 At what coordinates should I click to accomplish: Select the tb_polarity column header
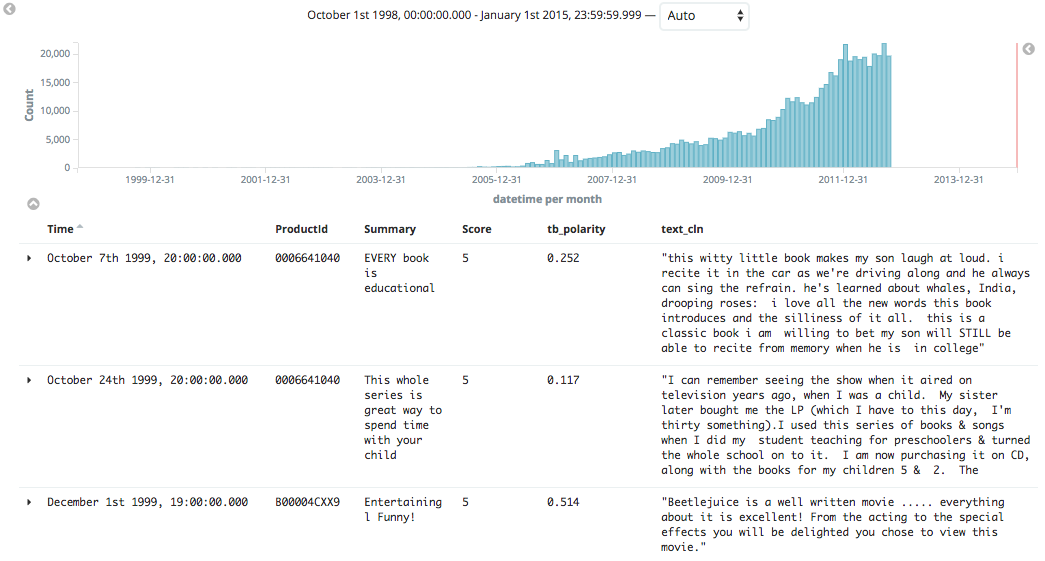click(x=576, y=229)
